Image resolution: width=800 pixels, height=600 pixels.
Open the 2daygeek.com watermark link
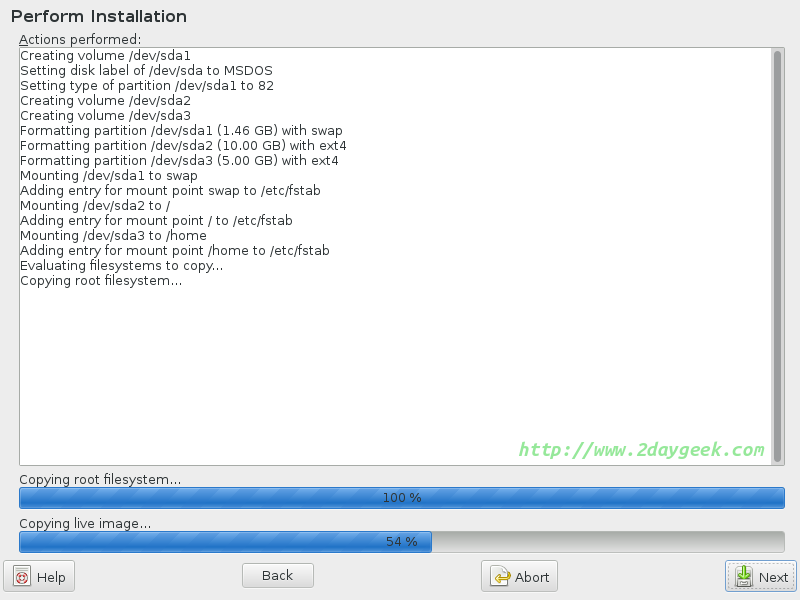(641, 450)
